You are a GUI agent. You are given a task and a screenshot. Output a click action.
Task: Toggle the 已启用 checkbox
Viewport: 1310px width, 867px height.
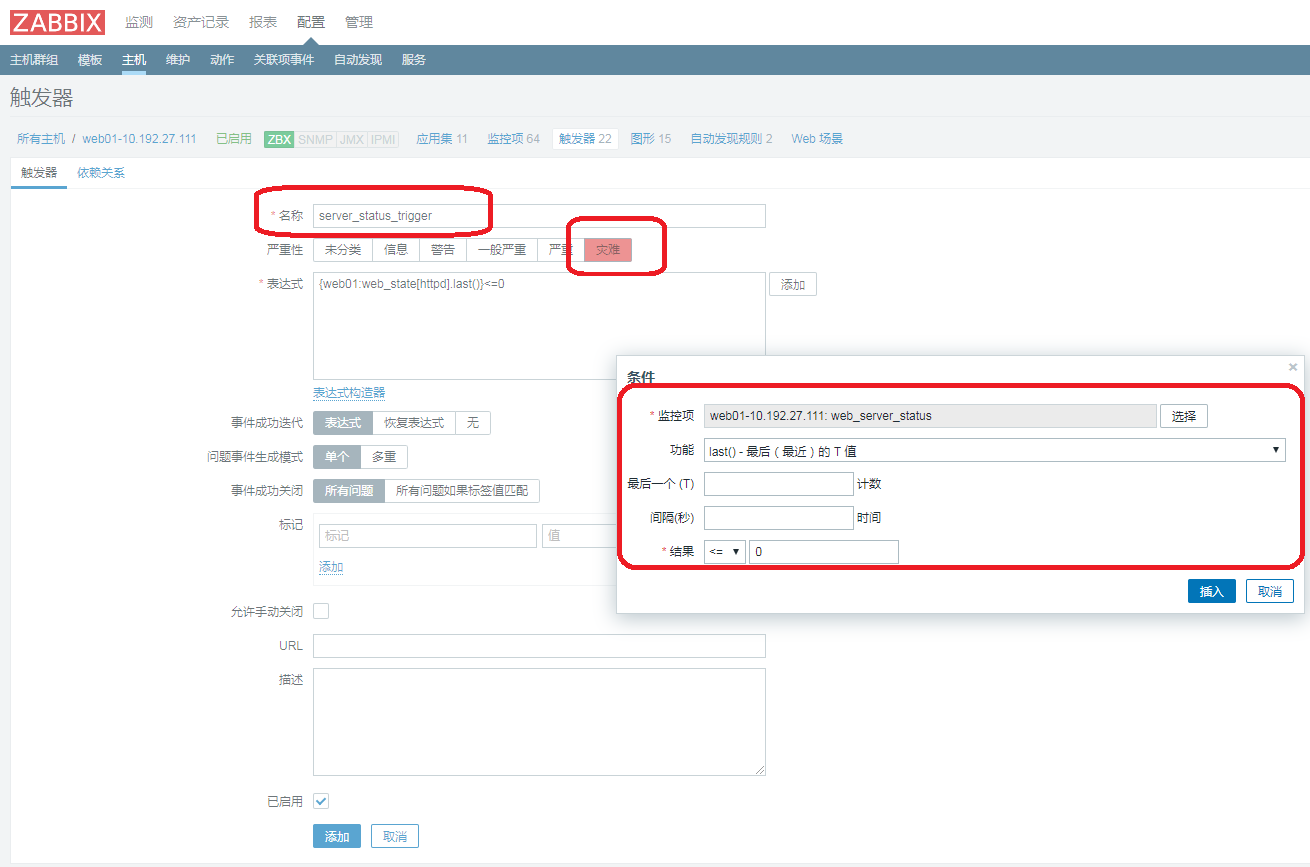321,801
